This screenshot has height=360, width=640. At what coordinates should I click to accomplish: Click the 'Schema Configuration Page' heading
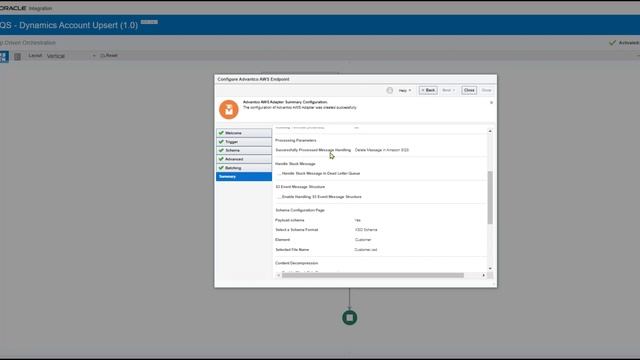(x=300, y=210)
